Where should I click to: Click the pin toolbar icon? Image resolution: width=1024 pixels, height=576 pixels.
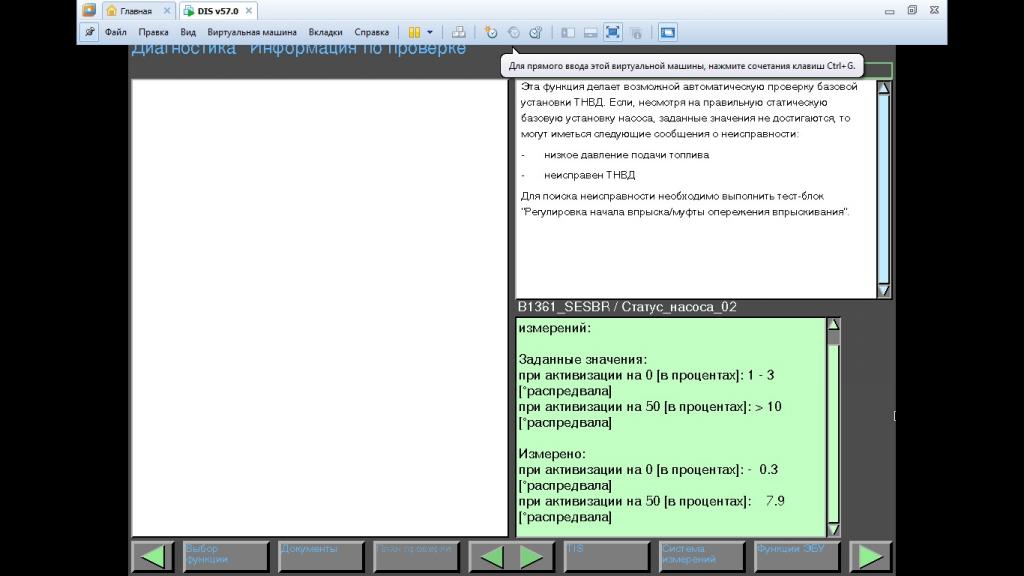89,32
